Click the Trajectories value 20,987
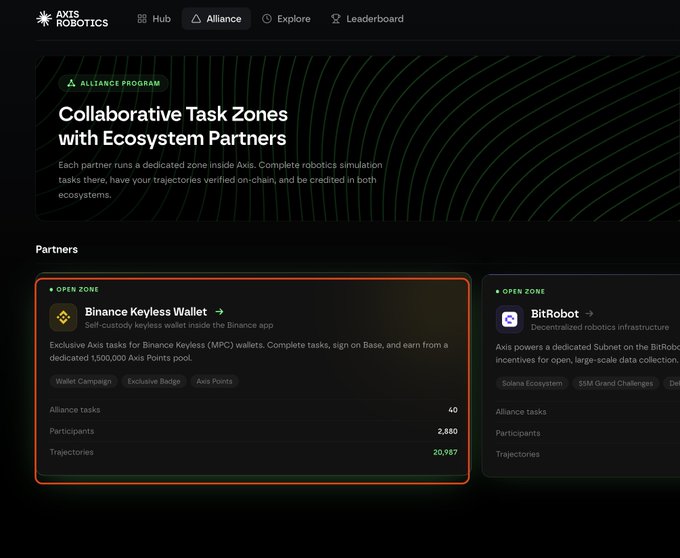 [445, 452]
